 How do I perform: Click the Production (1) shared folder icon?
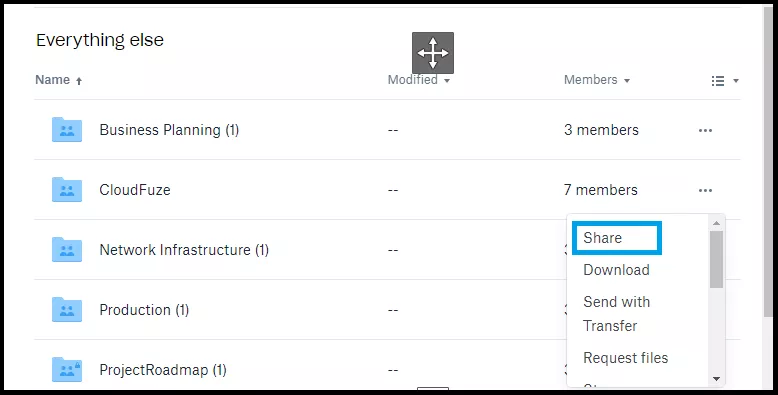point(67,310)
